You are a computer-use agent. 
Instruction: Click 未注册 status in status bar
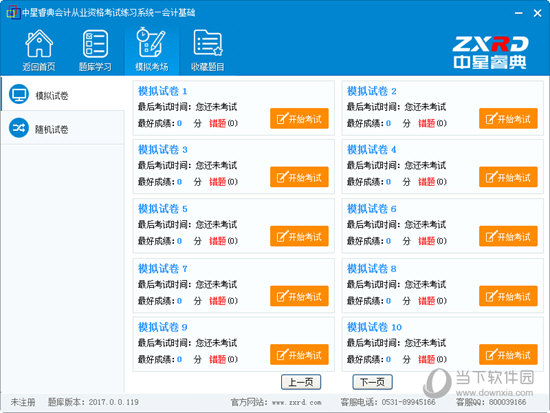(x=23, y=402)
